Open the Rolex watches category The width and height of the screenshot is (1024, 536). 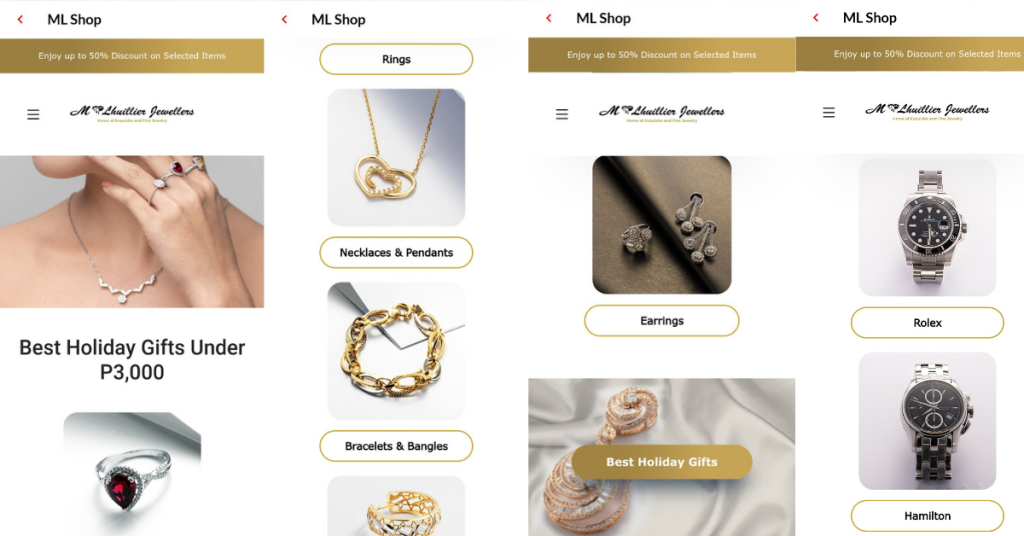(927, 323)
